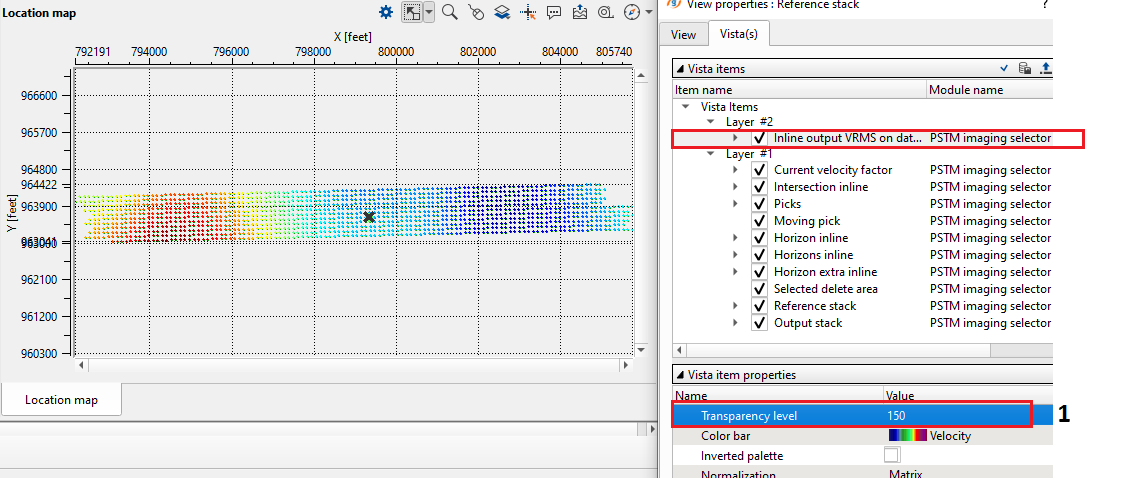Toggle the Picks item checkbox
Viewport: 1127px width, 478px height.
759,204
